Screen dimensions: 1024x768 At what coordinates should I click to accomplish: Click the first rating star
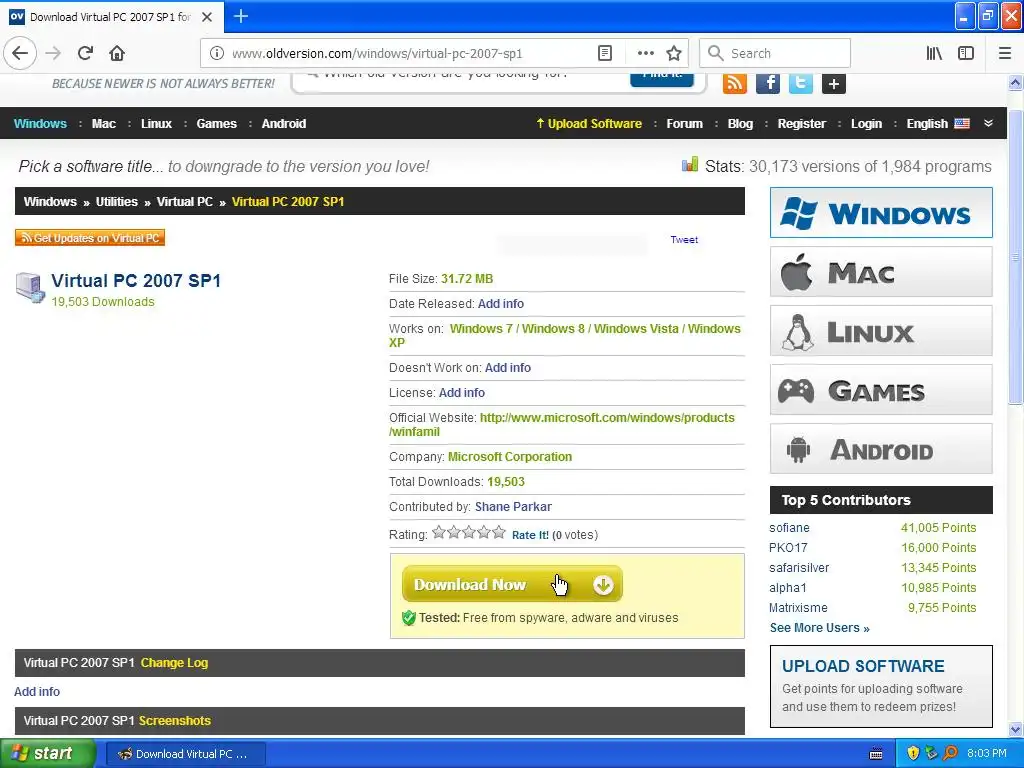(439, 532)
